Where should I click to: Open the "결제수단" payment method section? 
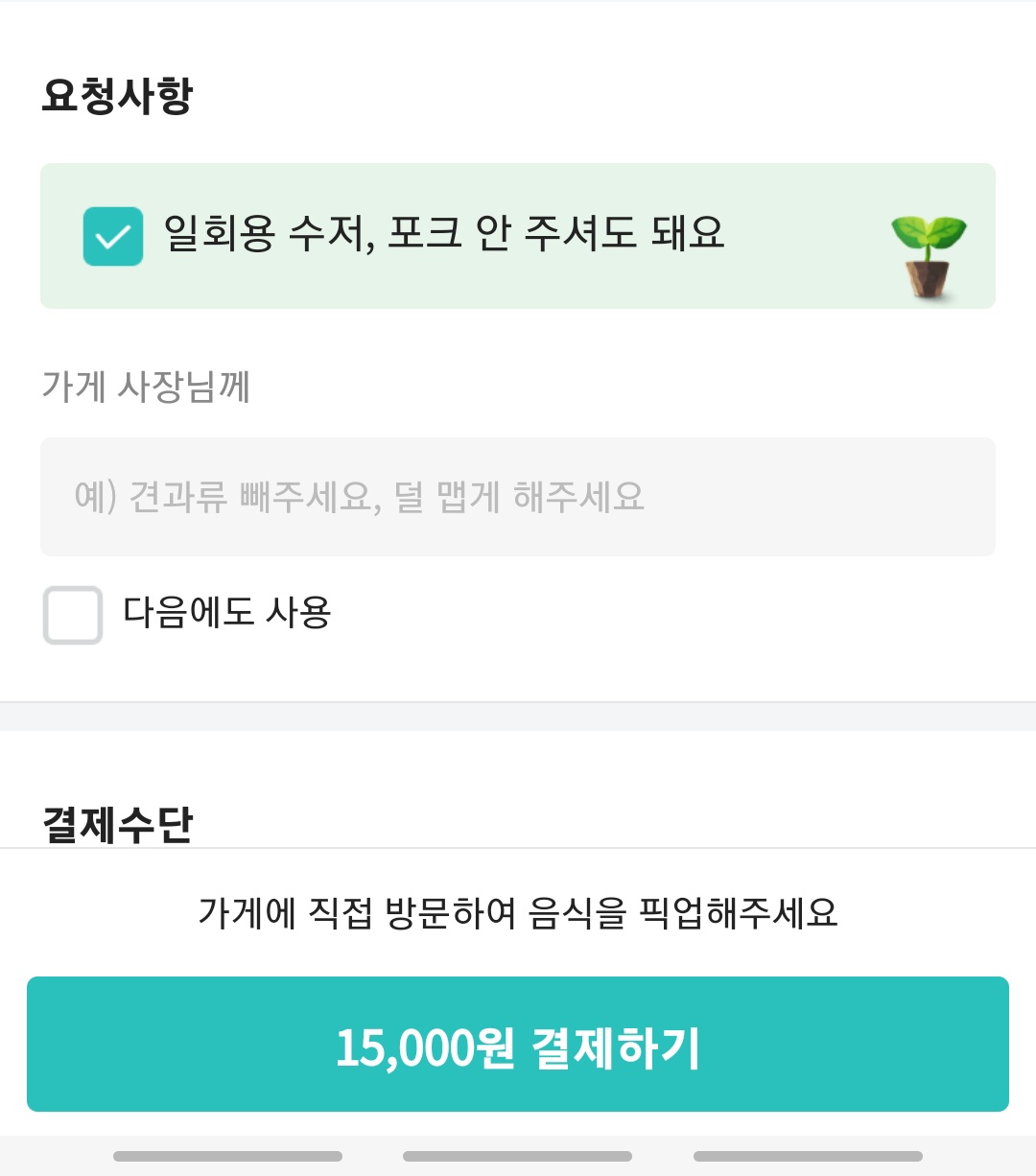click(x=117, y=824)
